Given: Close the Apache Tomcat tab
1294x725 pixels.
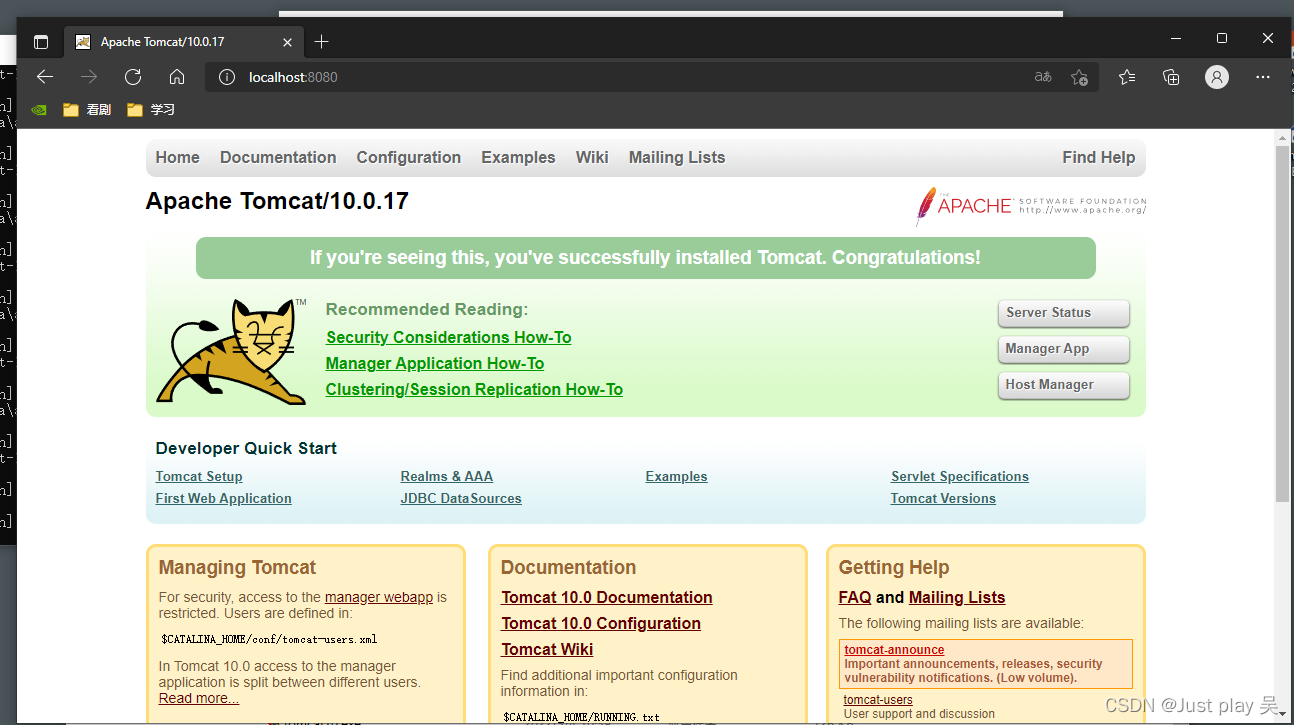Looking at the screenshot, I should click(x=288, y=42).
